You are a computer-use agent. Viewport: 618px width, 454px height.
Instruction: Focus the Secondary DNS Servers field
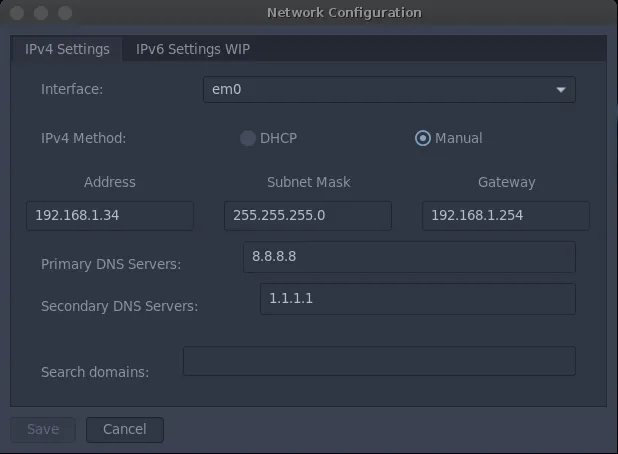click(418, 299)
